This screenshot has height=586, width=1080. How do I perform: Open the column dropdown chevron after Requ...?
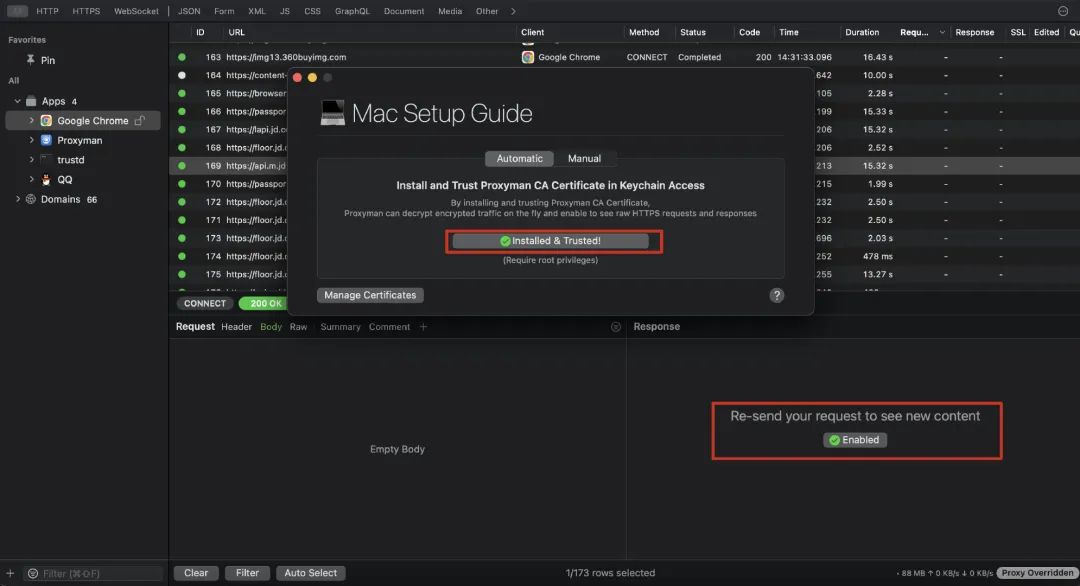(x=942, y=32)
